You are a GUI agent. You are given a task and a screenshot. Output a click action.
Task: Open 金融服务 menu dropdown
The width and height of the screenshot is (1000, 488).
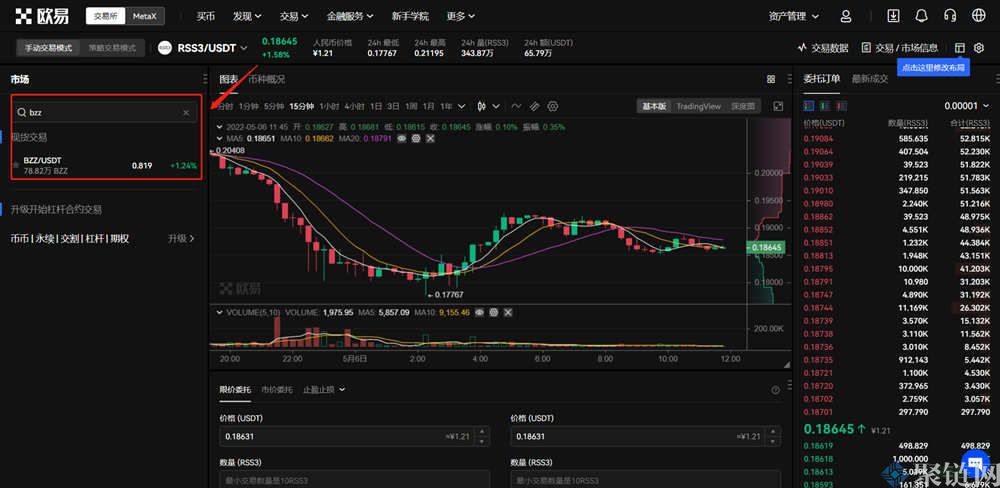coord(350,16)
